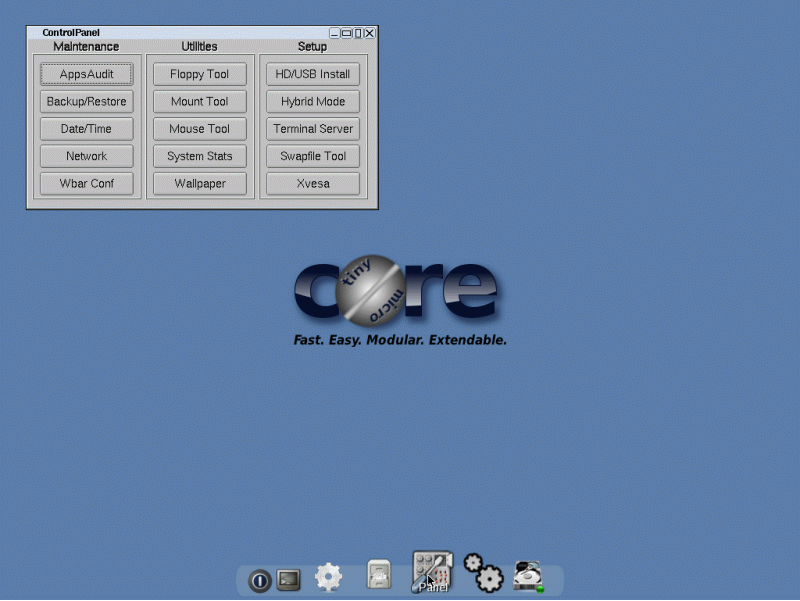Show System Stats
Image resolution: width=800 pixels, height=601 pixels.
200,156
